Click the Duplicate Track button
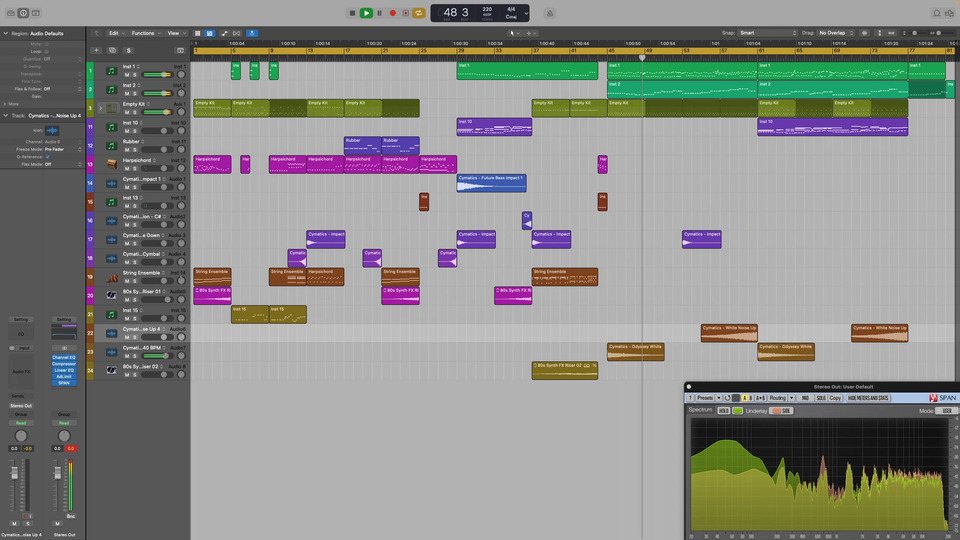The image size is (960, 540). tap(112, 50)
